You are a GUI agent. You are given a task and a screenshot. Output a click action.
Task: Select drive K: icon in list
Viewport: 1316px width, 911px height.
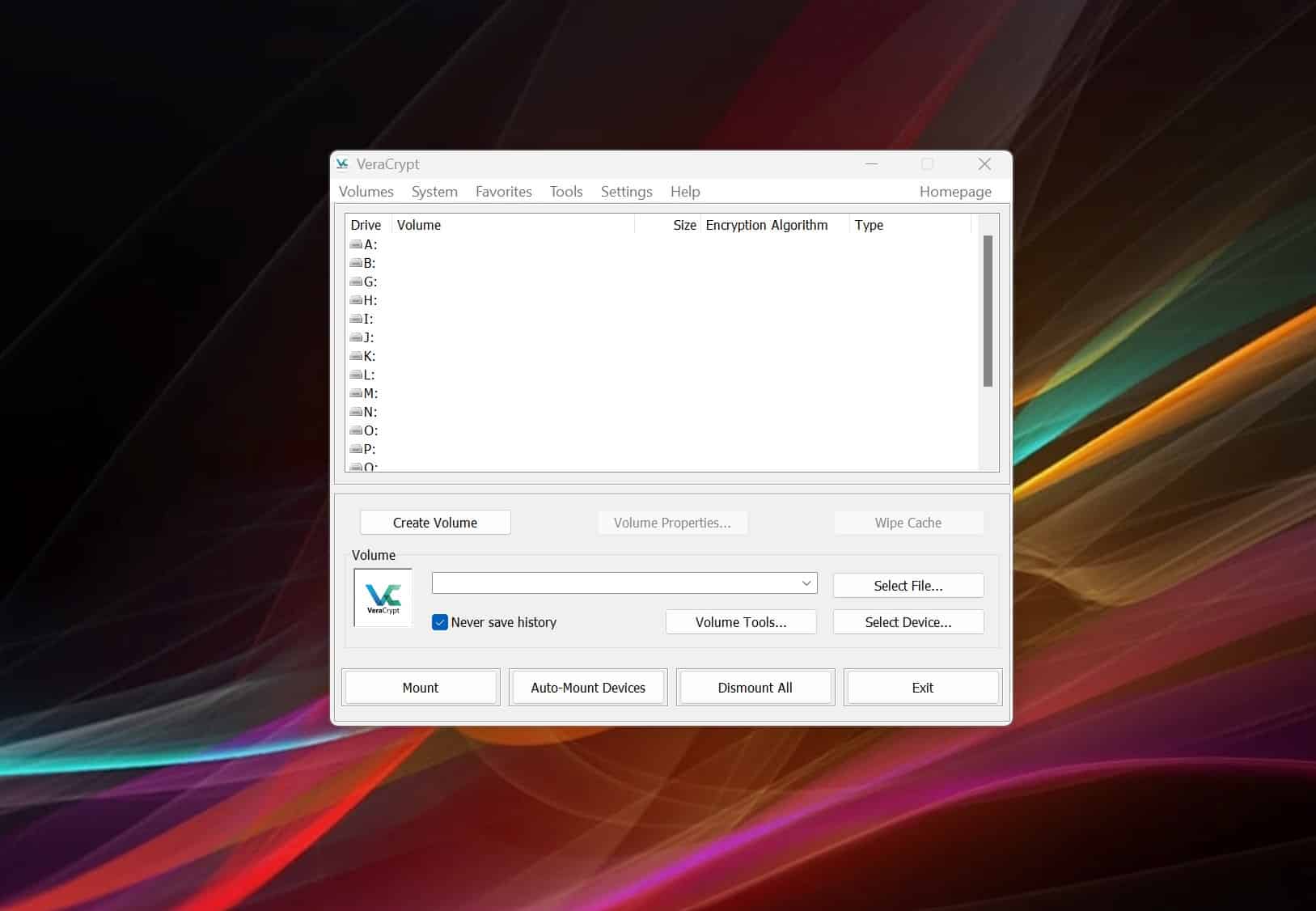pos(356,356)
